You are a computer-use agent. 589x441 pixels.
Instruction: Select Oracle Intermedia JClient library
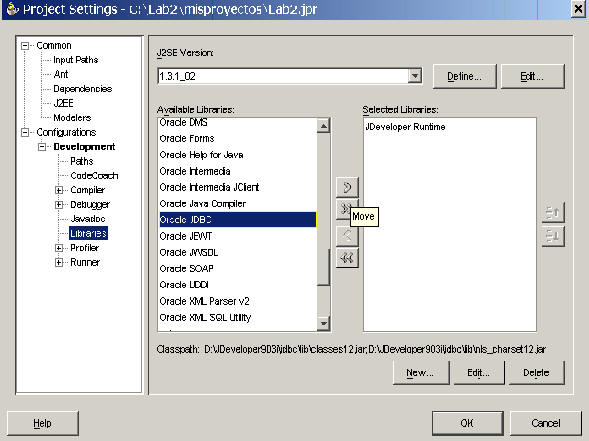click(x=237, y=187)
